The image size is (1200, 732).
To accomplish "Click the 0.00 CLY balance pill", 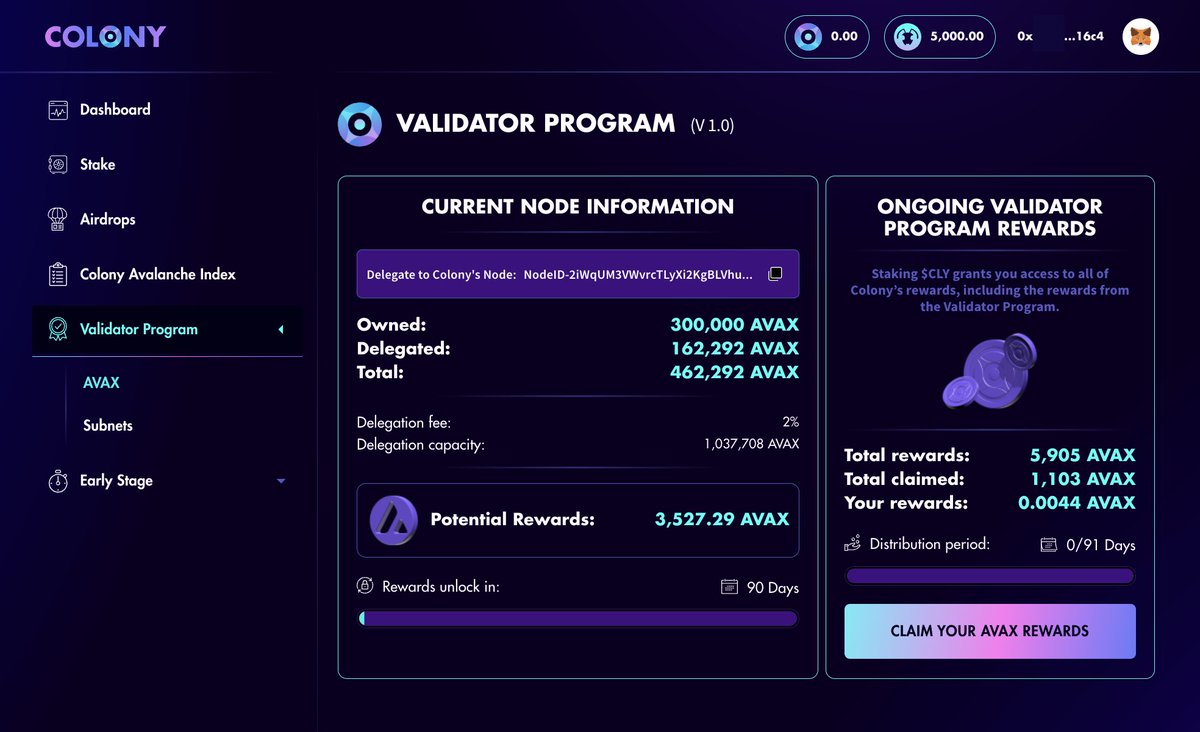I will pyautogui.click(x=827, y=37).
